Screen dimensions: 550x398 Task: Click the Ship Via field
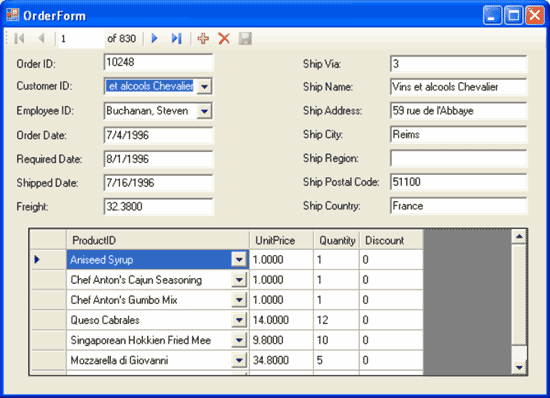[458, 64]
